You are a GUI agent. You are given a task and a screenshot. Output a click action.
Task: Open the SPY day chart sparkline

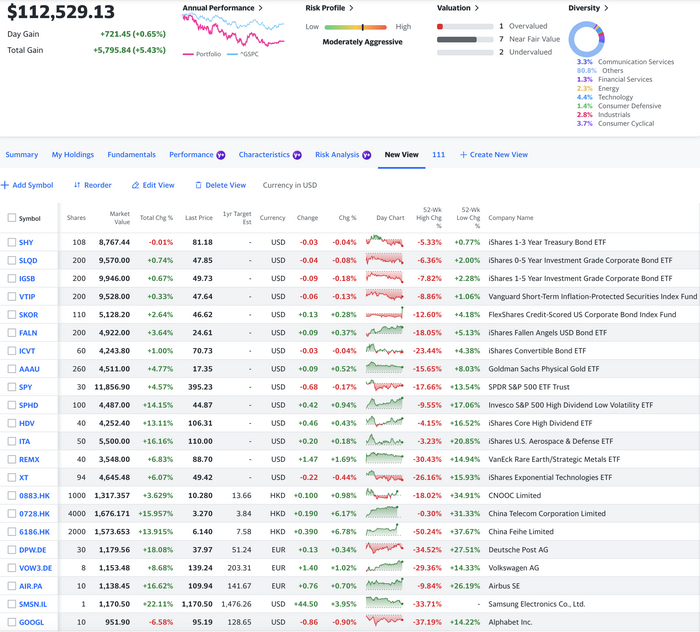[x=384, y=386]
